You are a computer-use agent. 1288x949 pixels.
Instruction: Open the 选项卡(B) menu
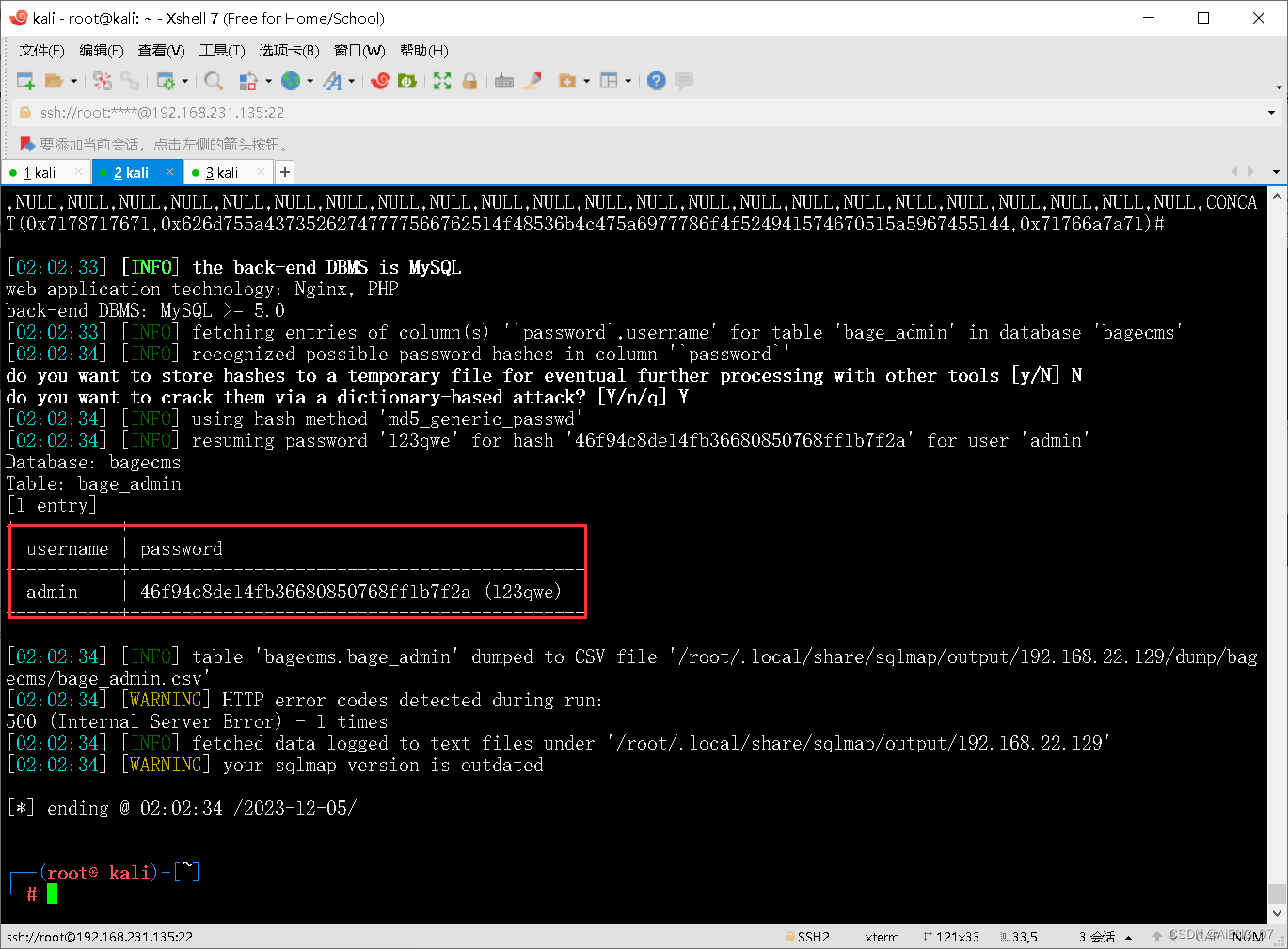(290, 51)
